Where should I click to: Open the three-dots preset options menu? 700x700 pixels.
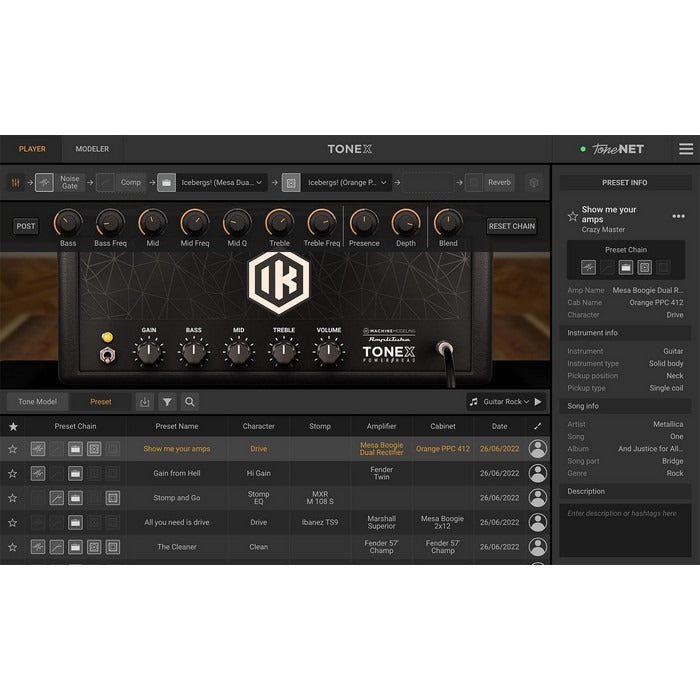(679, 217)
